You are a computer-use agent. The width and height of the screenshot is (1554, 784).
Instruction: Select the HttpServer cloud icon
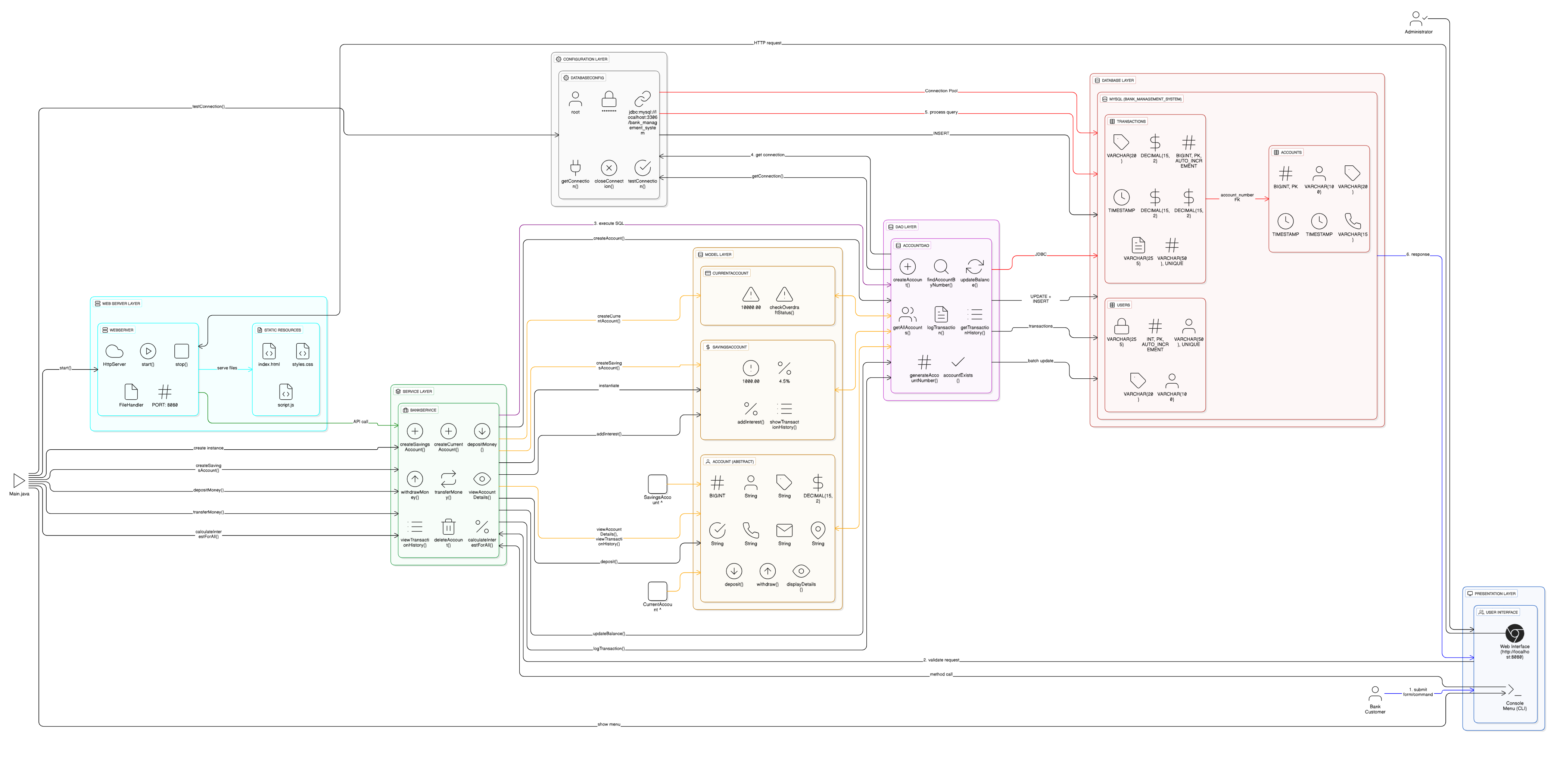114,351
